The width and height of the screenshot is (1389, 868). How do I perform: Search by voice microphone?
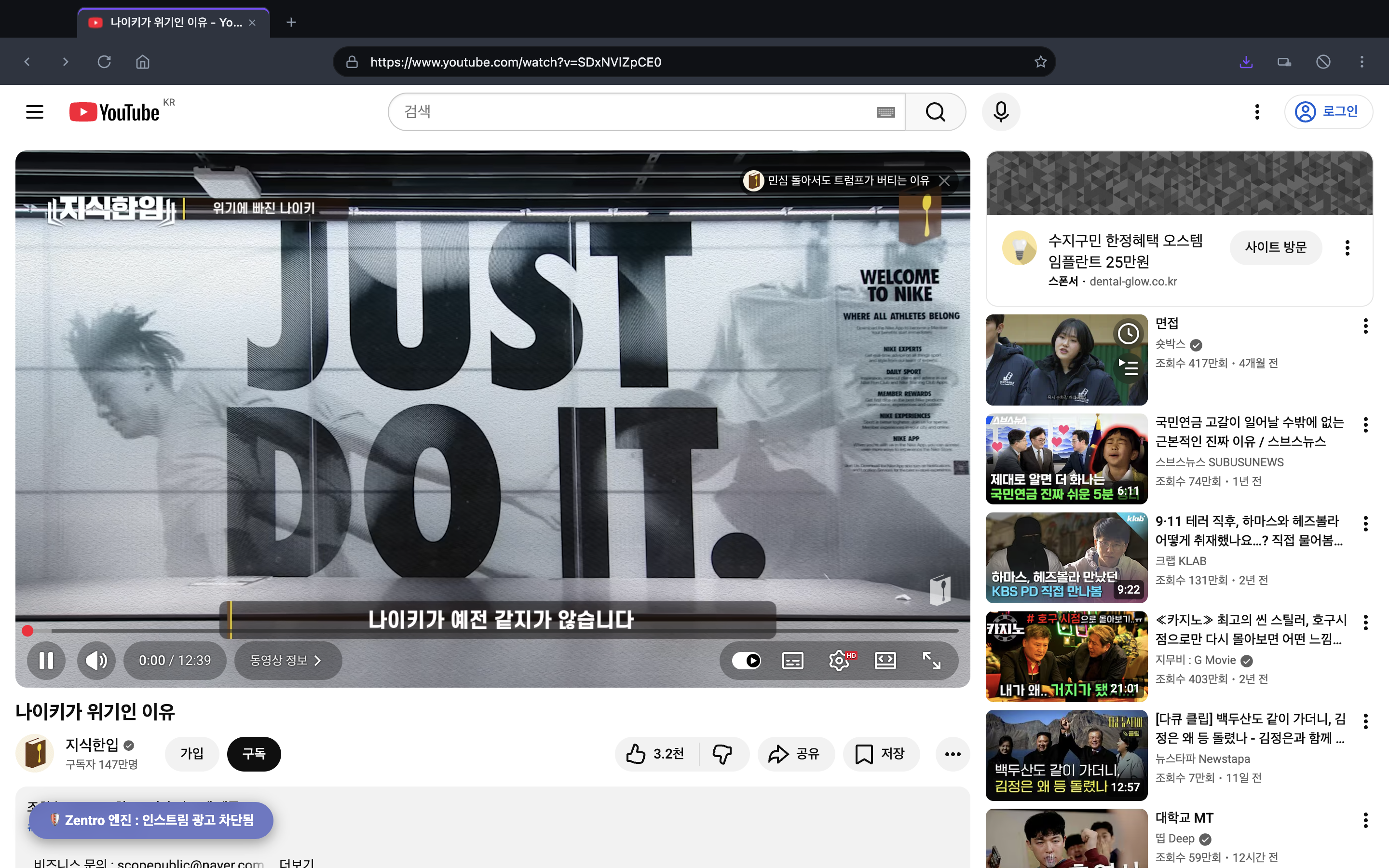1000,111
